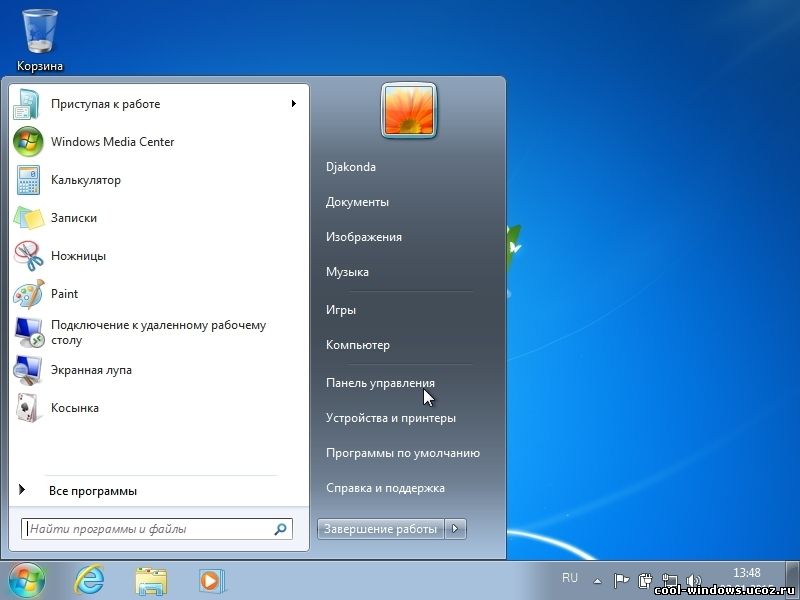This screenshot has width=800, height=600.
Task: Click the Найти программы и файлы search box
Action: [x=157, y=529]
